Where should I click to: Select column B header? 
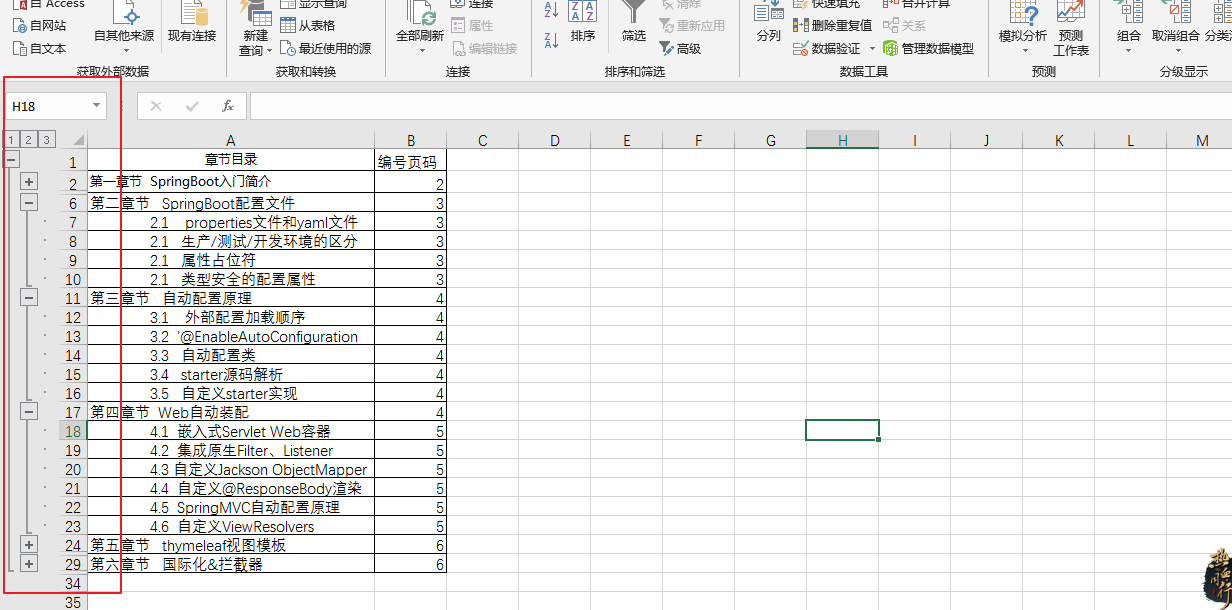click(x=411, y=140)
